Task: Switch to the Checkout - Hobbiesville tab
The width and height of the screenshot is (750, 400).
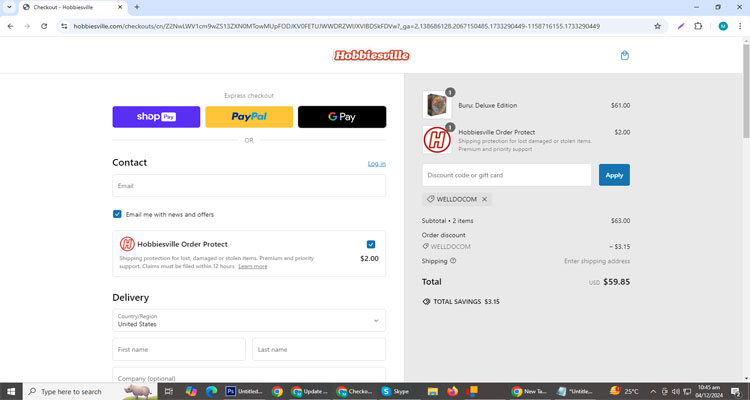Action: tap(65, 7)
